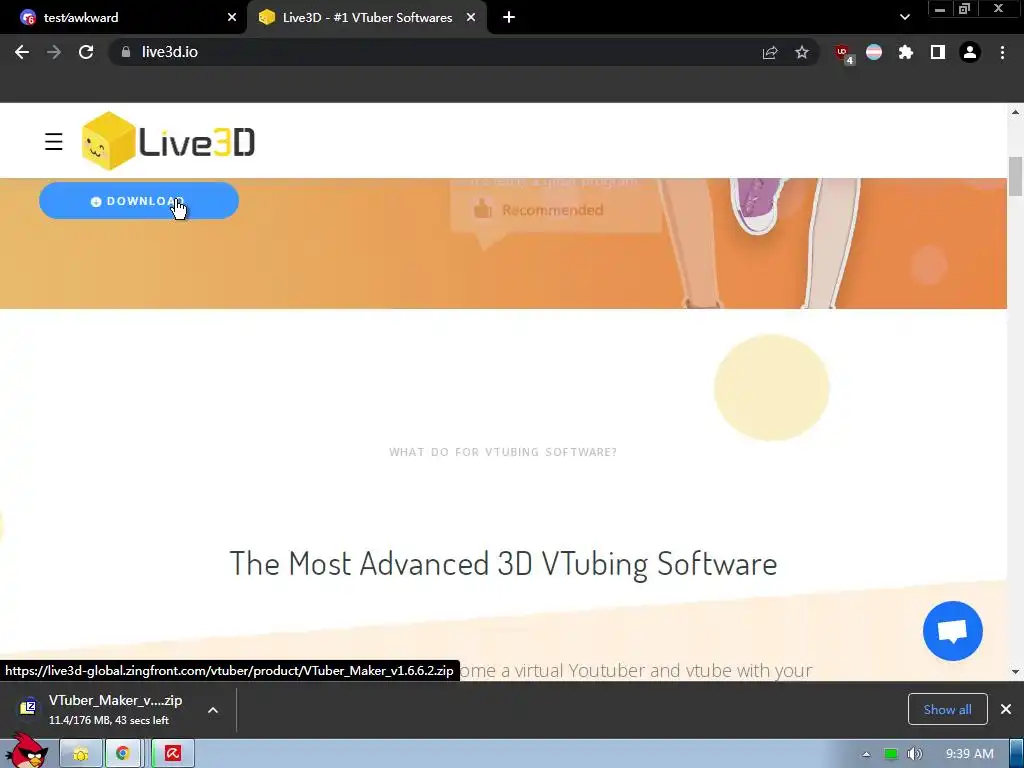Open the Start menu bird icon
1024x768 pixels.
[x=27, y=752]
